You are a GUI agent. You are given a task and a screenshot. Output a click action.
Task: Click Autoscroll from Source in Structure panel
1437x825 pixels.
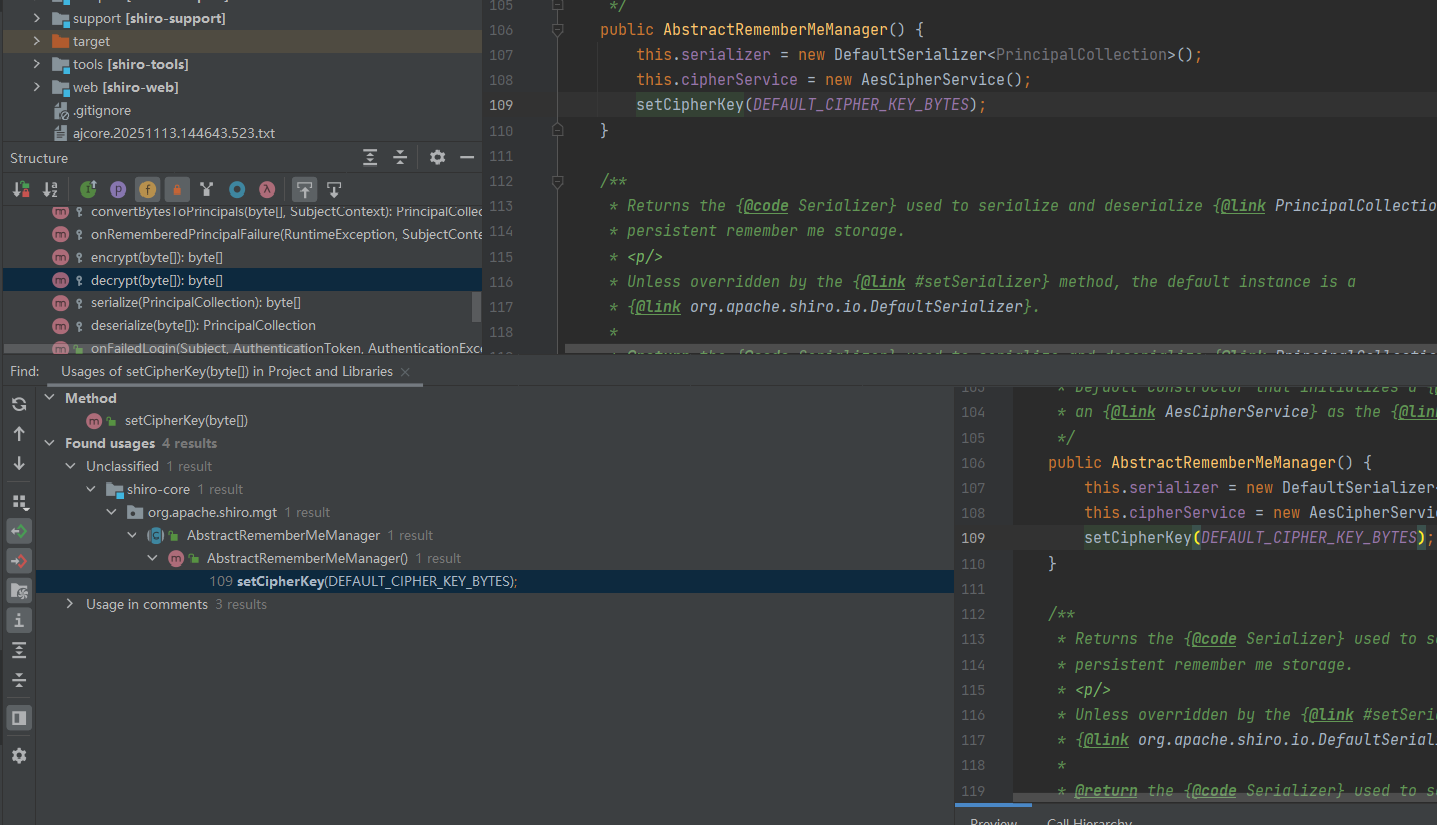(x=334, y=189)
